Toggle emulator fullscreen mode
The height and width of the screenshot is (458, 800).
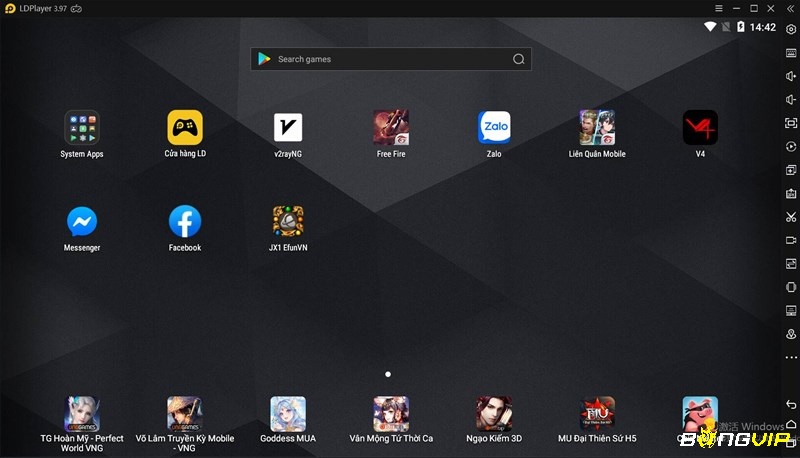(x=791, y=123)
